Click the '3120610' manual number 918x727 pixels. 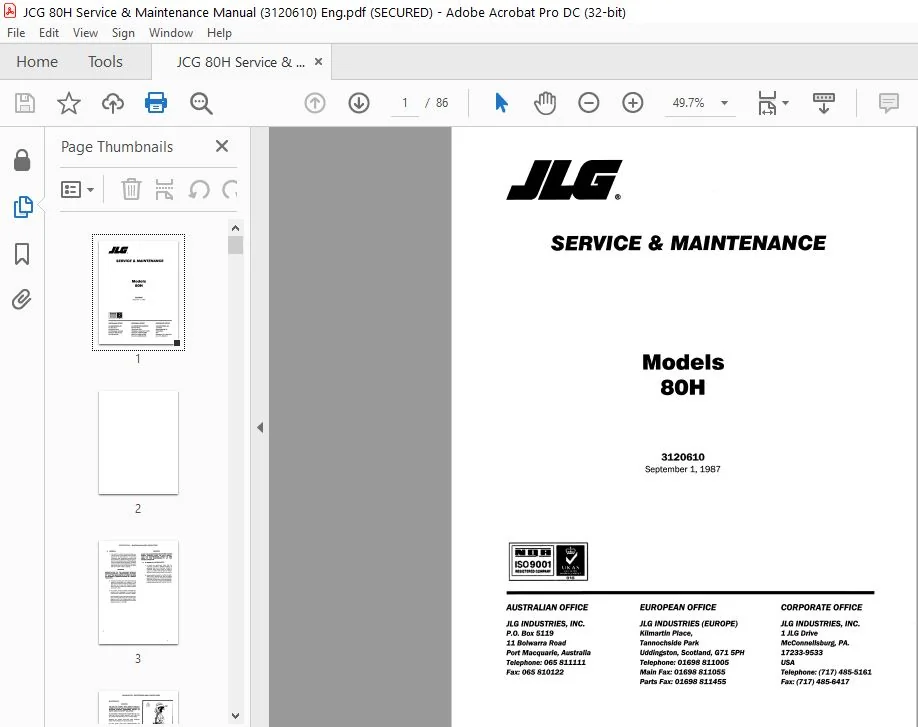point(683,457)
